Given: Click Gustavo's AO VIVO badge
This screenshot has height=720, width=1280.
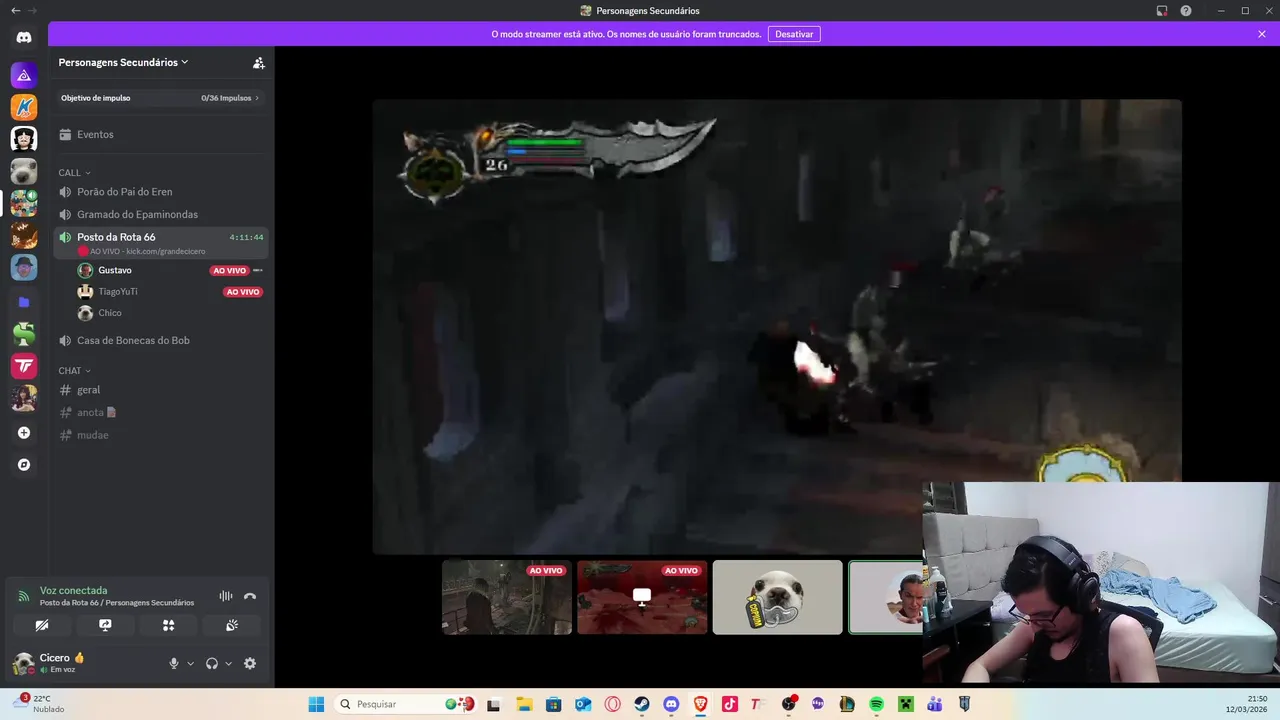Looking at the screenshot, I should pyautogui.click(x=229, y=270).
